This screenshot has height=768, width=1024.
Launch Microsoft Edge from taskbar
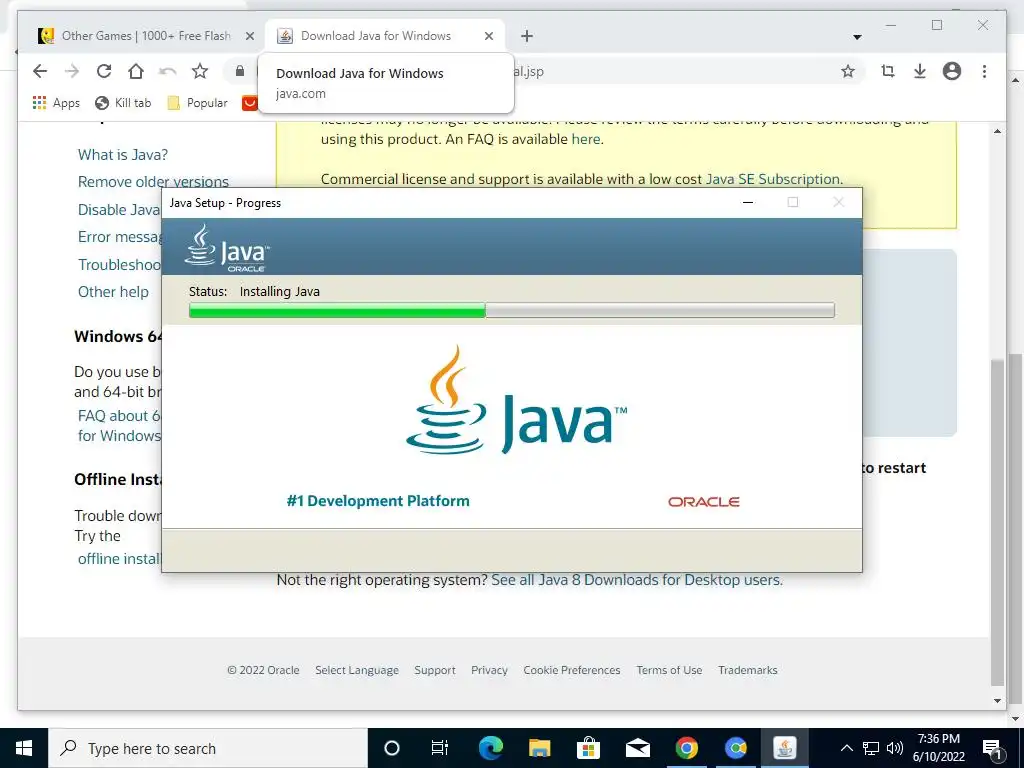(490, 748)
